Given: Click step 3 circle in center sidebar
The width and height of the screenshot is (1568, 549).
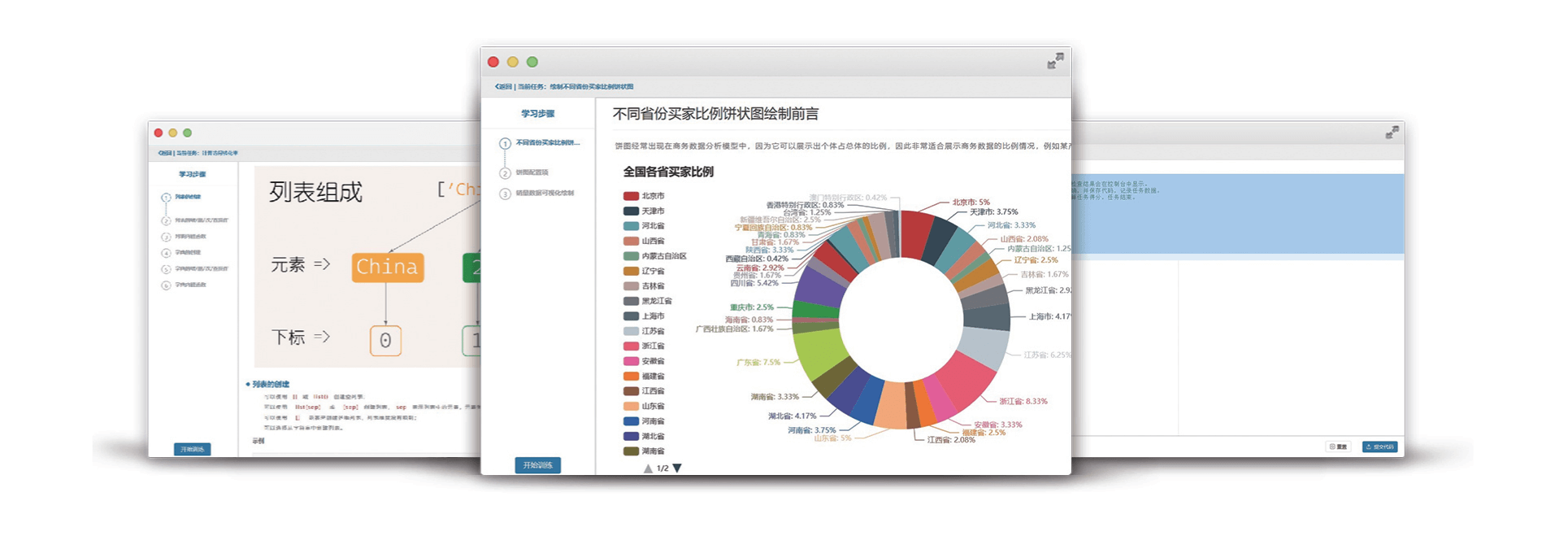Looking at the screenshot, I should tap(505, 194).
